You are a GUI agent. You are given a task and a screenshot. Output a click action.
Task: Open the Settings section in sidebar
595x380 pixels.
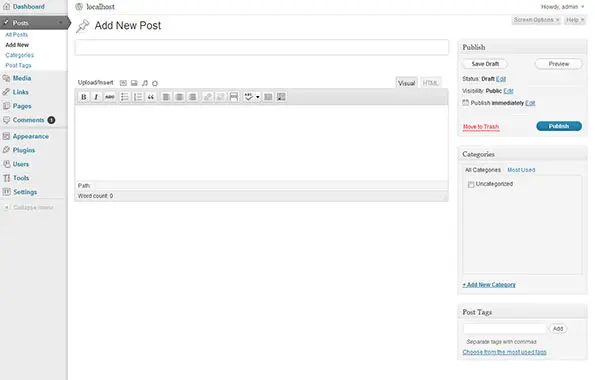(25, 192)
